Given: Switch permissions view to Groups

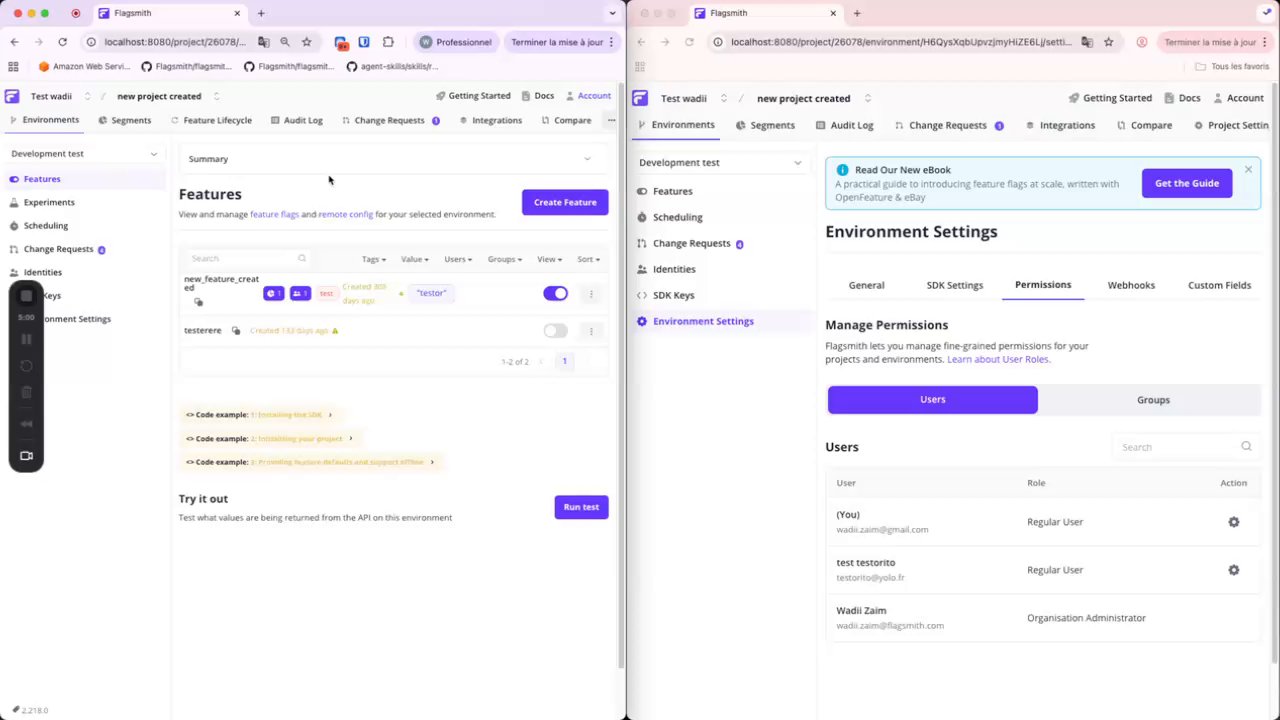Looking at the screenshot, I should (x=1152, y=400).
